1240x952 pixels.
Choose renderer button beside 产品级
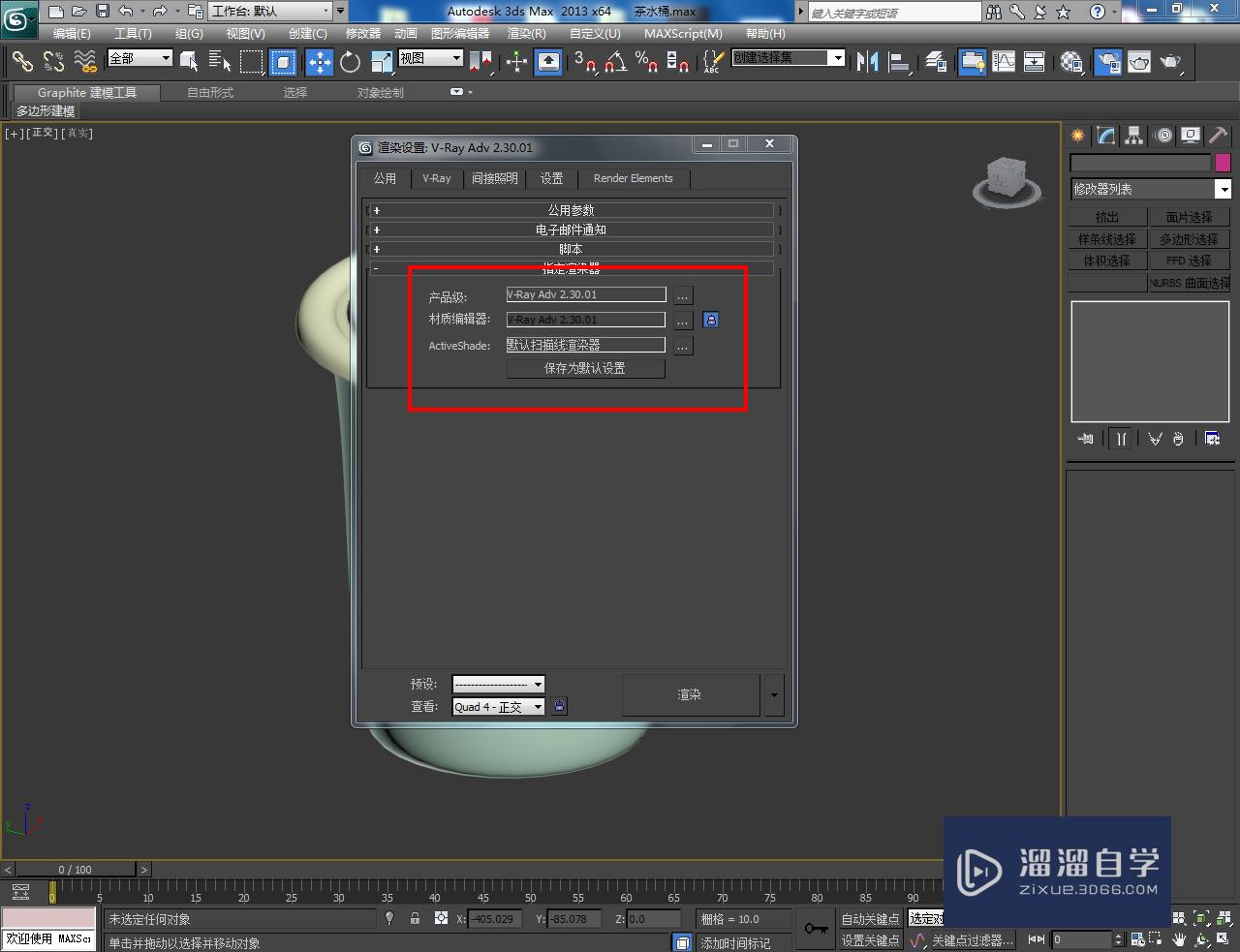(683, 295)
